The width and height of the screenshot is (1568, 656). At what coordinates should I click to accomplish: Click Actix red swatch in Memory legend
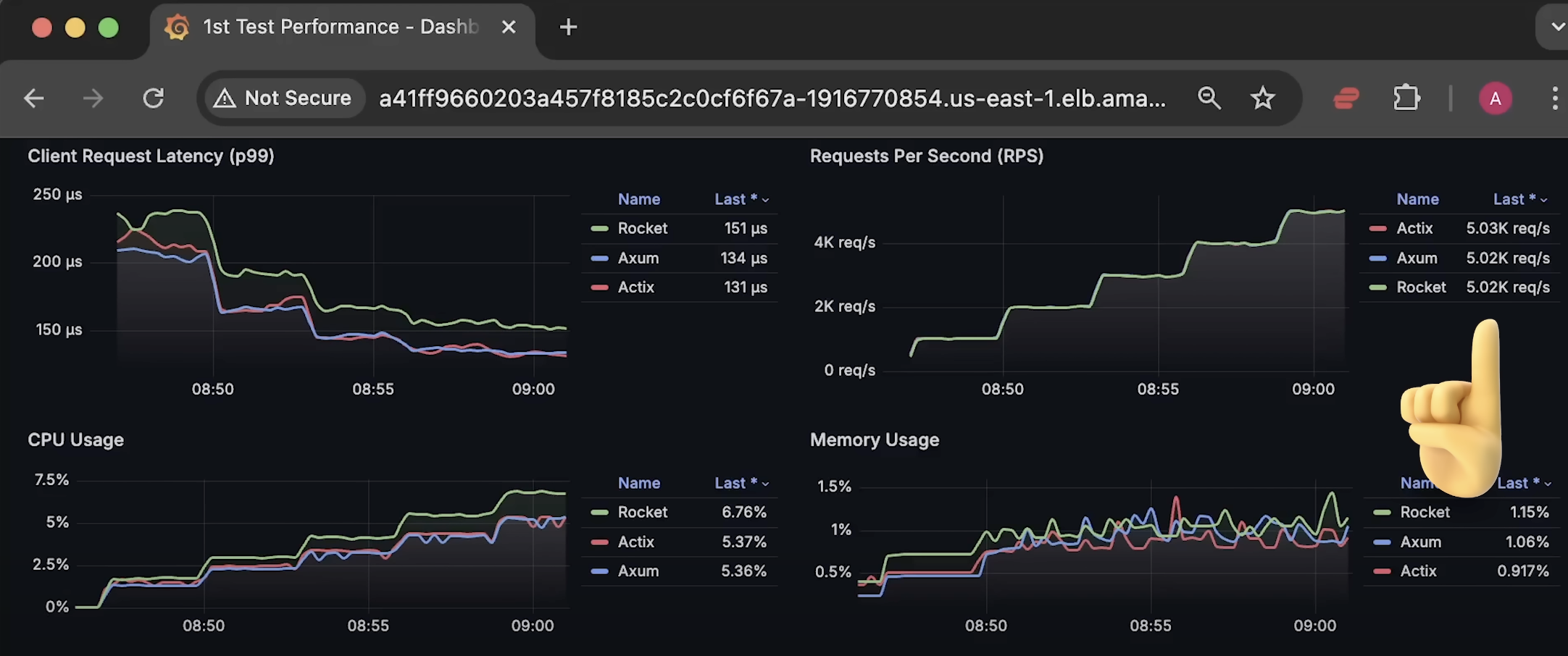coord(1383,571)
